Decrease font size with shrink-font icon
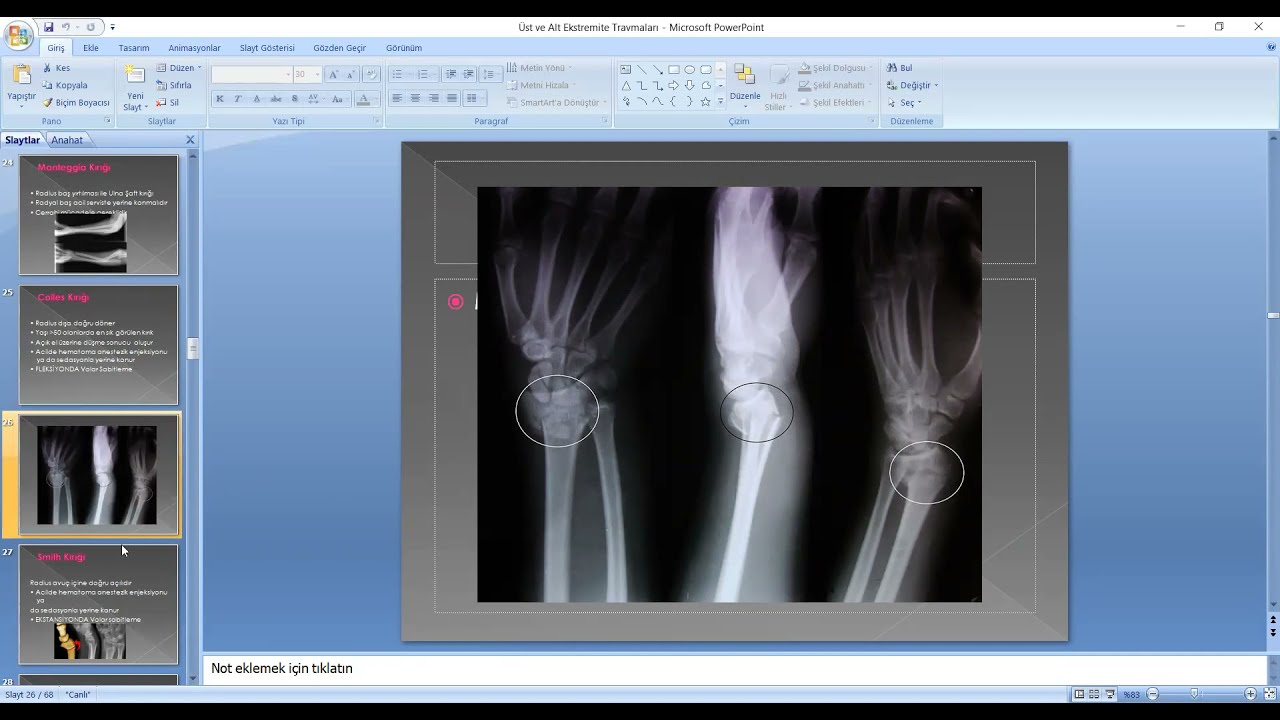 click(352, 74)
